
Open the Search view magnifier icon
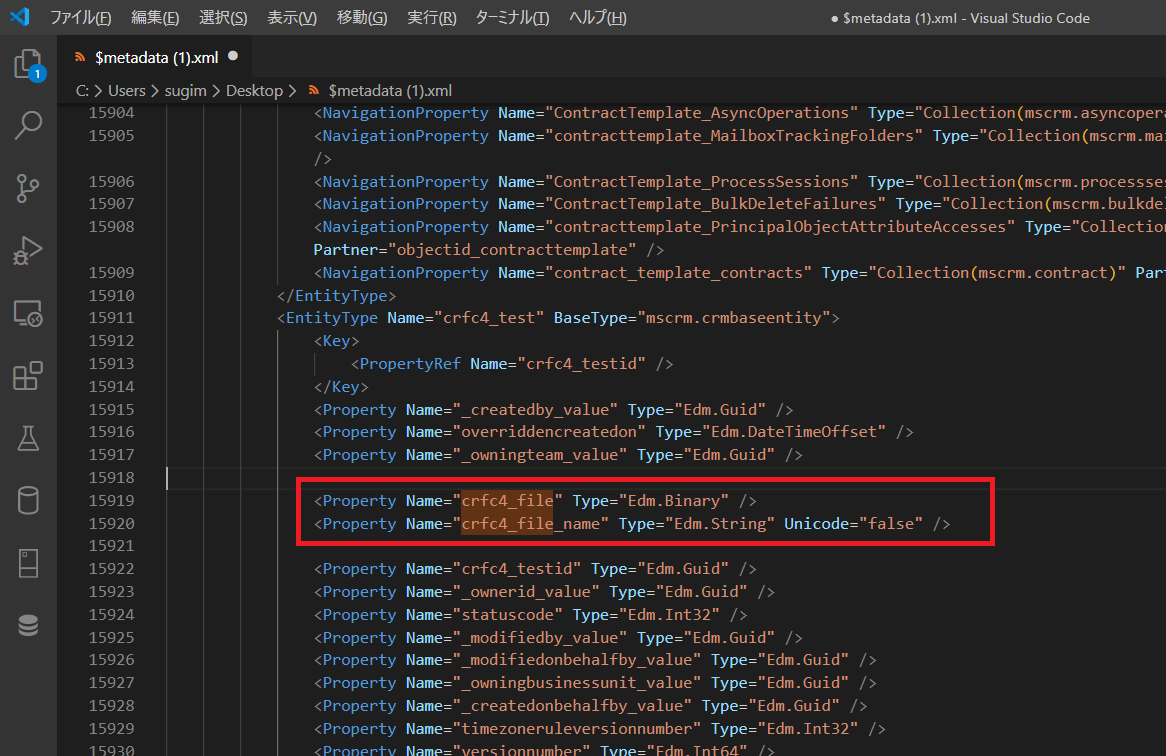pyautogui.click(x=27, y=126)
